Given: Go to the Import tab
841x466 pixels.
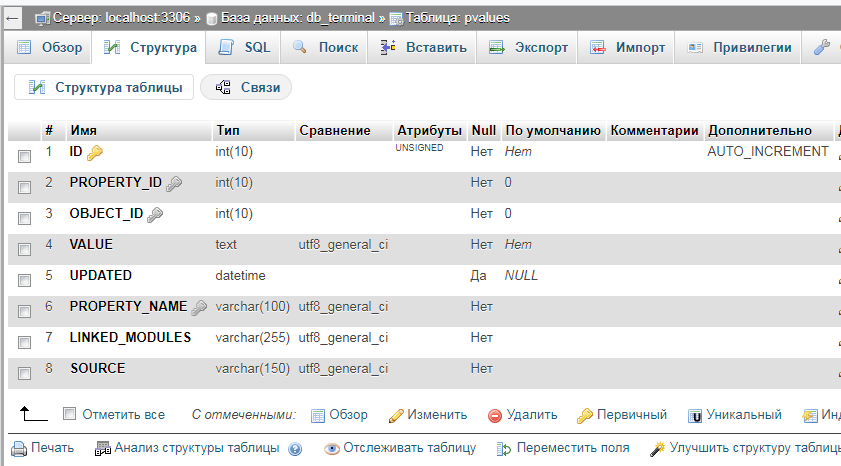Looking at the screenshot, I should (x=627, y=47).
